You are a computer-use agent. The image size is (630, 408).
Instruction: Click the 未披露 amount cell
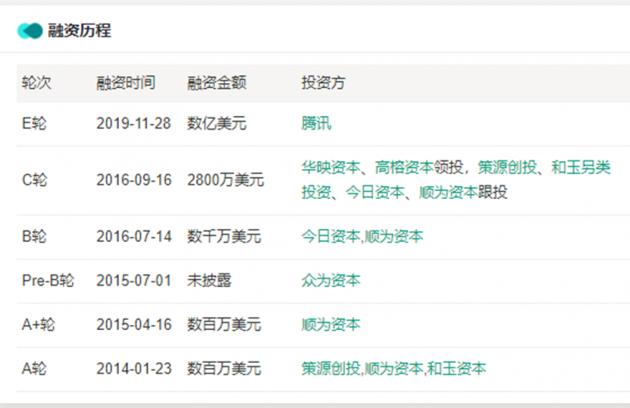(209, 281)
